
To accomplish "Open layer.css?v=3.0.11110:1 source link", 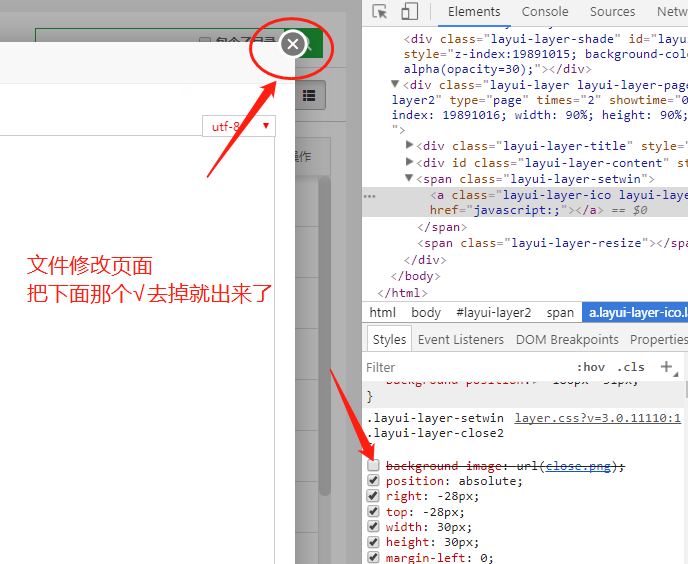I will 598,418.
